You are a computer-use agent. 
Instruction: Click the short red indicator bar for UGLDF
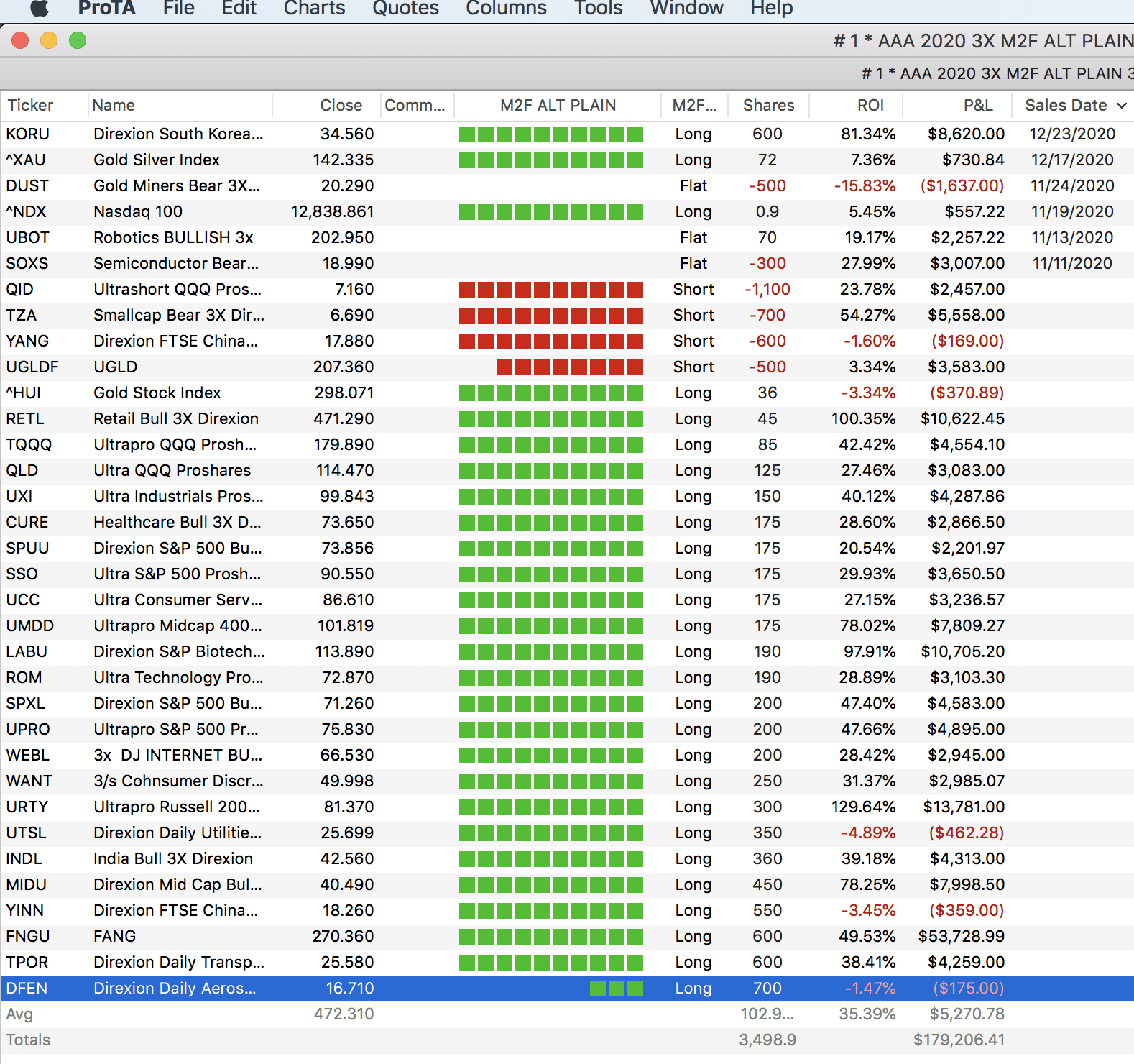tap(570, 367)
